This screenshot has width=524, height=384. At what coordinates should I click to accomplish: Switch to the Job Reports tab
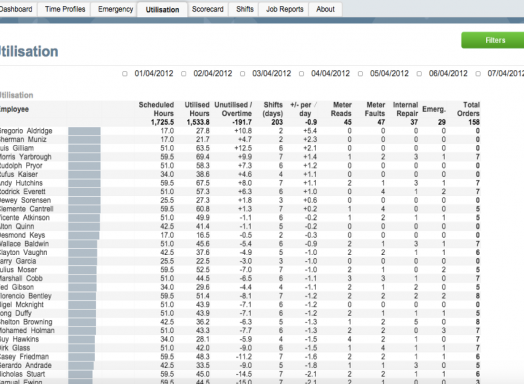click(284, 9)
